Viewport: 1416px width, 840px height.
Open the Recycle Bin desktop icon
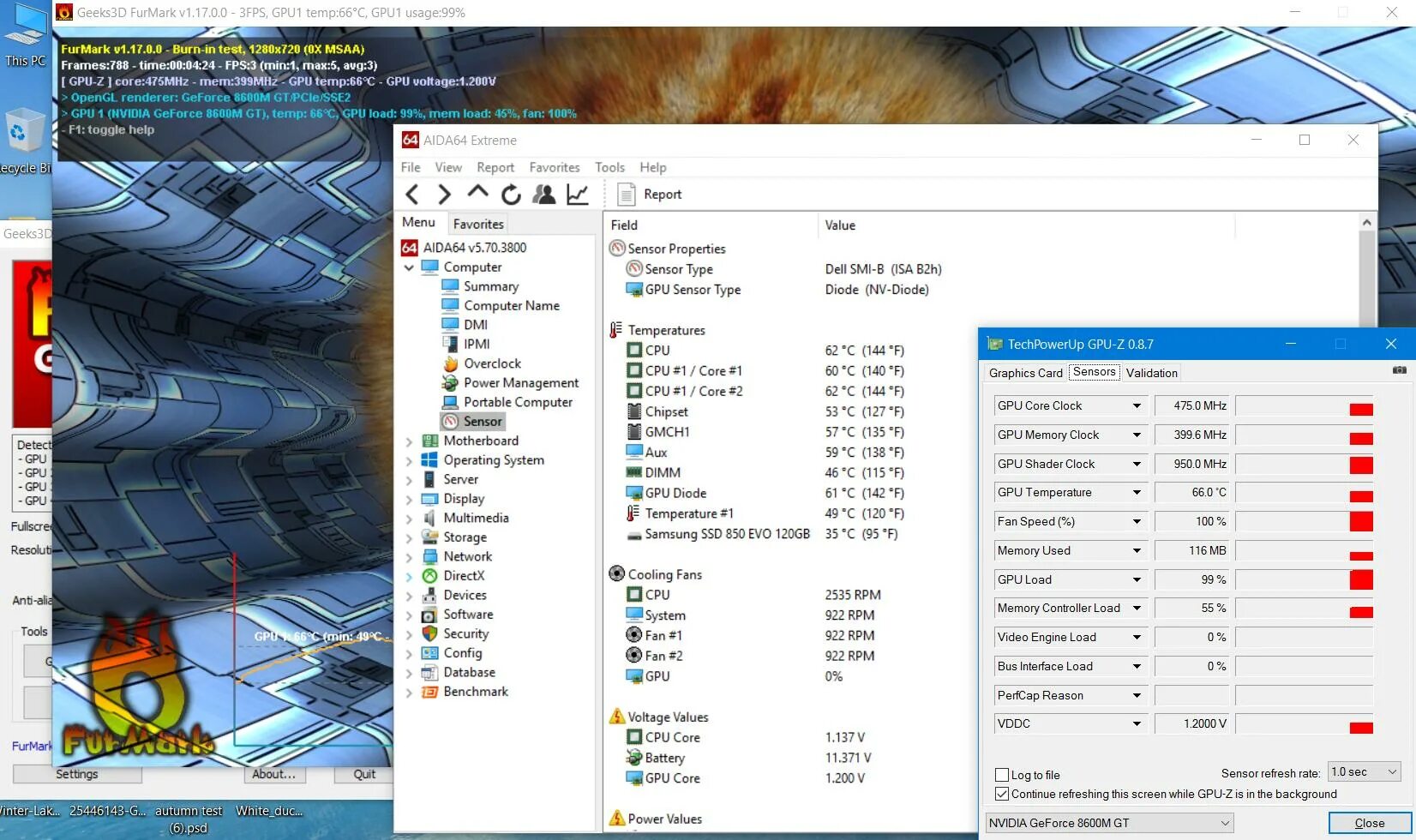[x=24, y=141]
